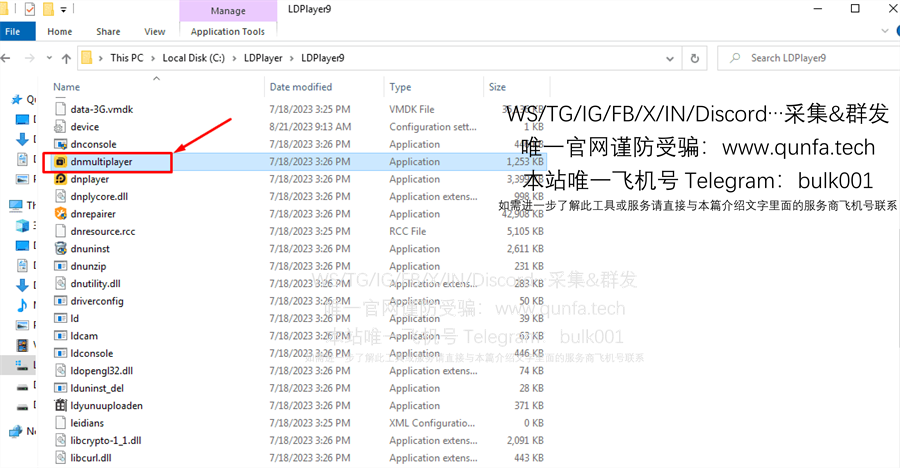
Task: Click the Properties checkmark in Quick Access toolbar
Action: point(29,9)
